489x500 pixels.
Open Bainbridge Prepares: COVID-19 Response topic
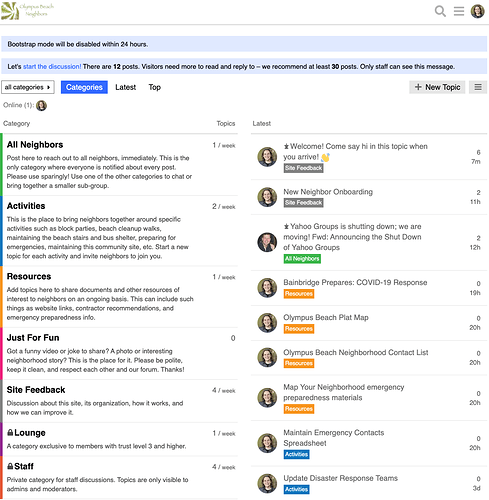click(x=355, y=282)
